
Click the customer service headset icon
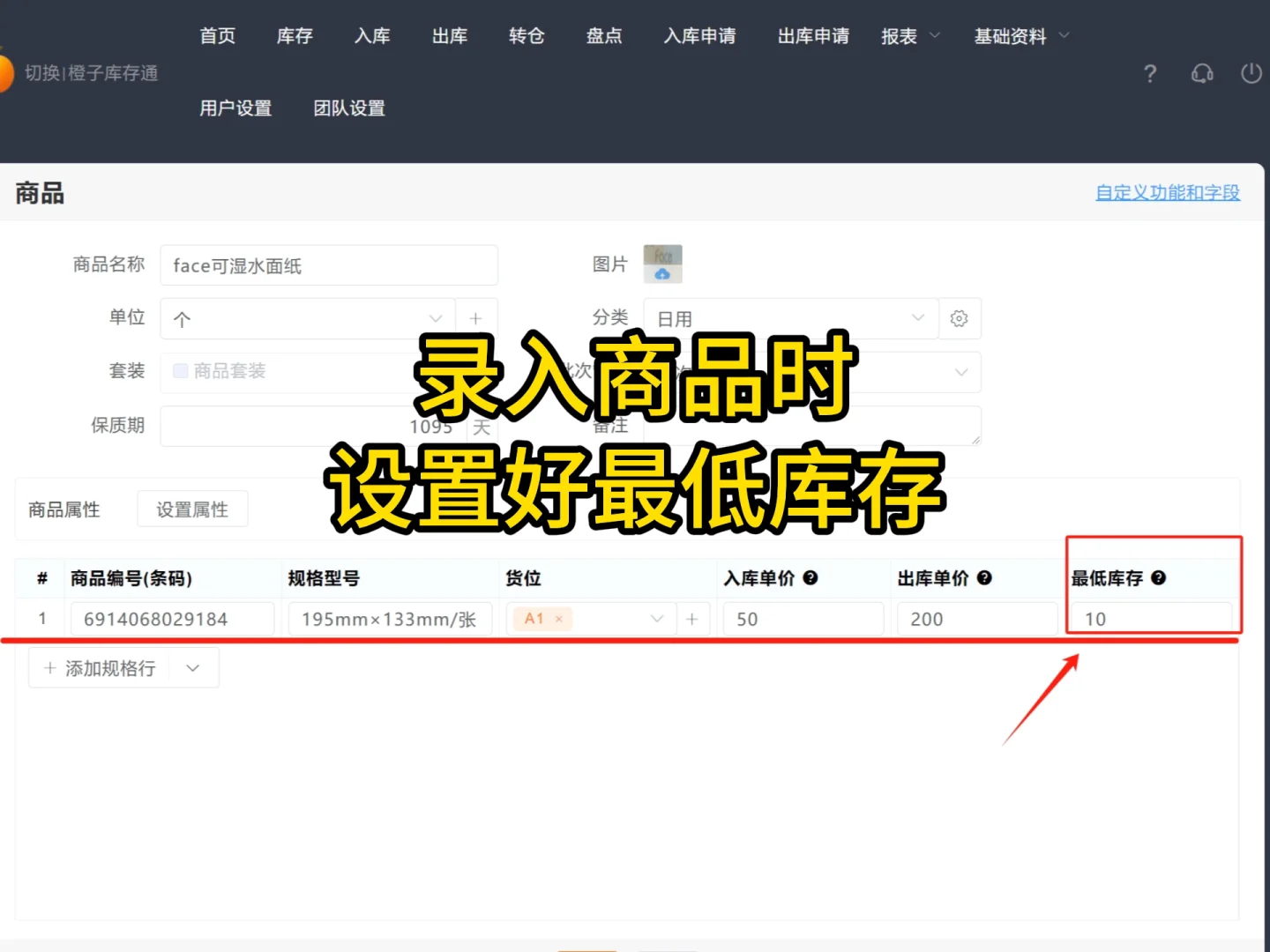(x=1202, y=74)
